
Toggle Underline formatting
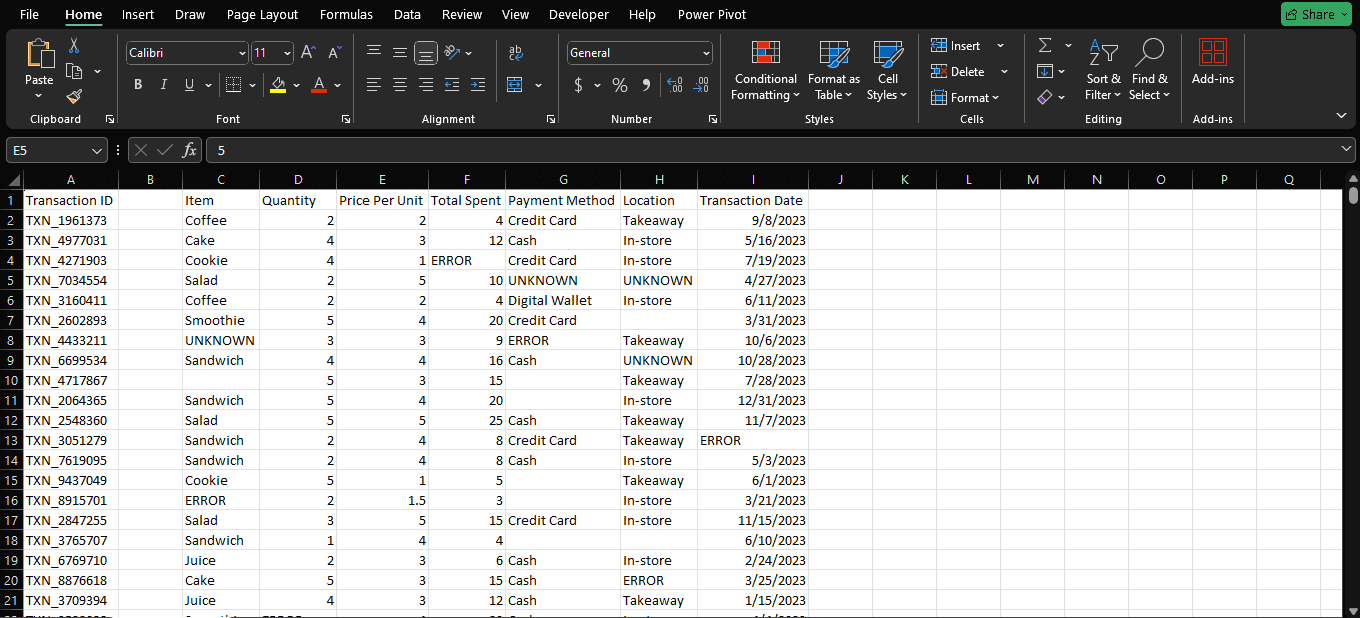(x=190, y=85)
